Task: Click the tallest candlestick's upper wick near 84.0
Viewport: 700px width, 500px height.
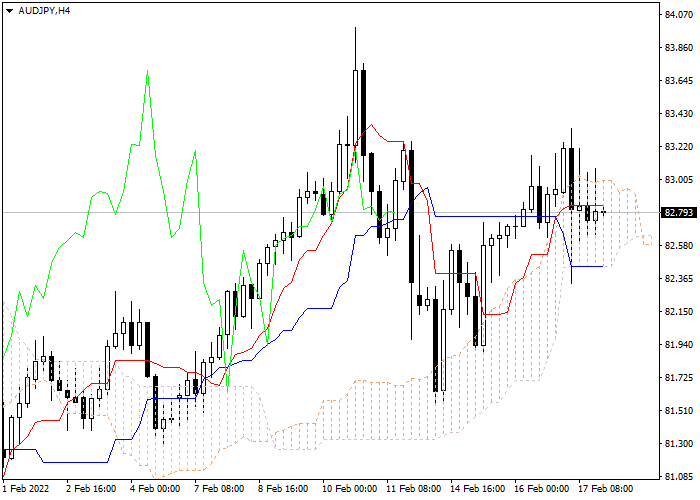Action: (x=355, y=48)
